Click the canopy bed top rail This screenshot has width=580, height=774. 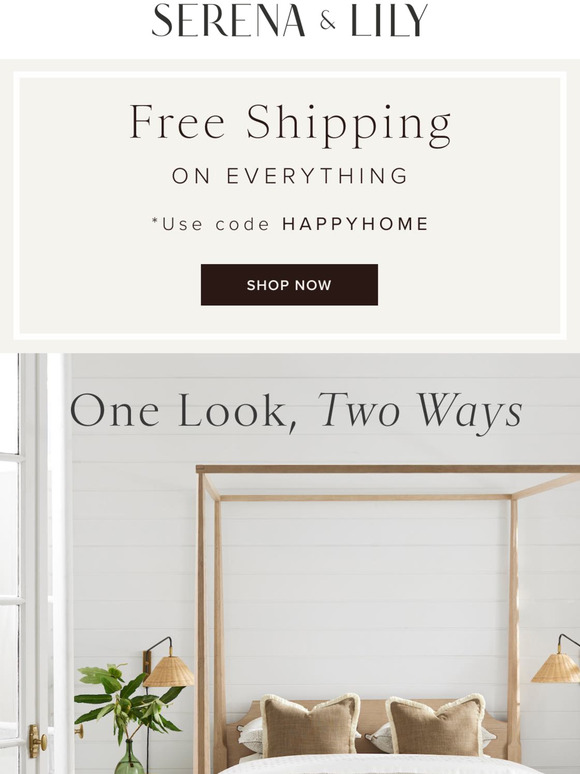pyautogui.click(x=388, y=469)
